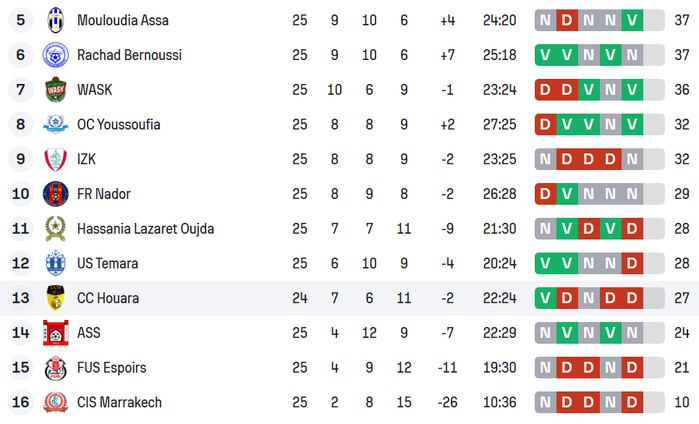
Task: Click the ASS club crest
Action: pos(55,333)
